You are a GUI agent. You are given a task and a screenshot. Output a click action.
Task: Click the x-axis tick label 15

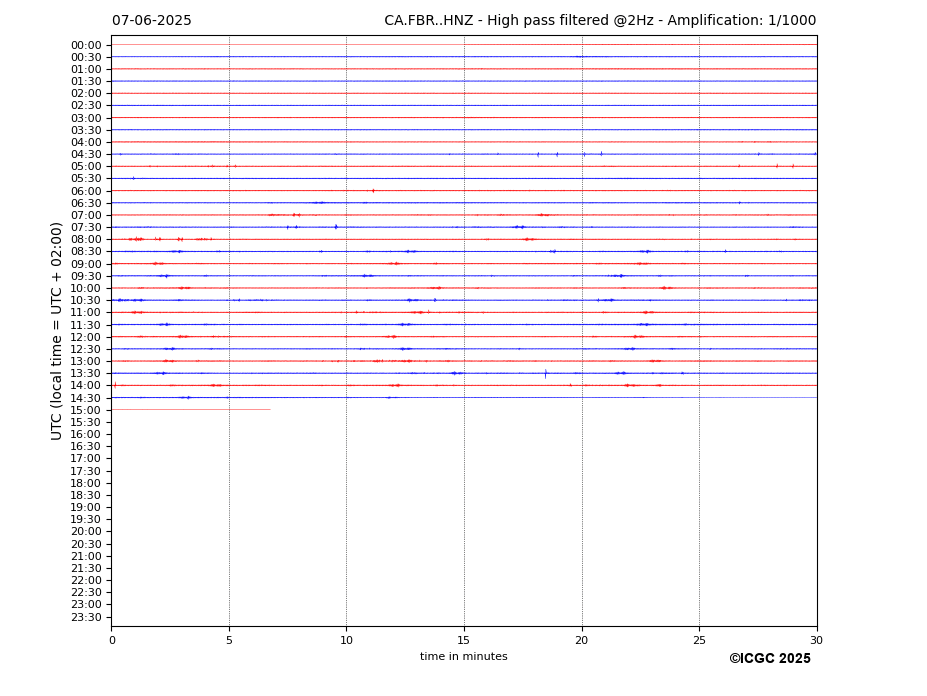[x=464, y=640]
